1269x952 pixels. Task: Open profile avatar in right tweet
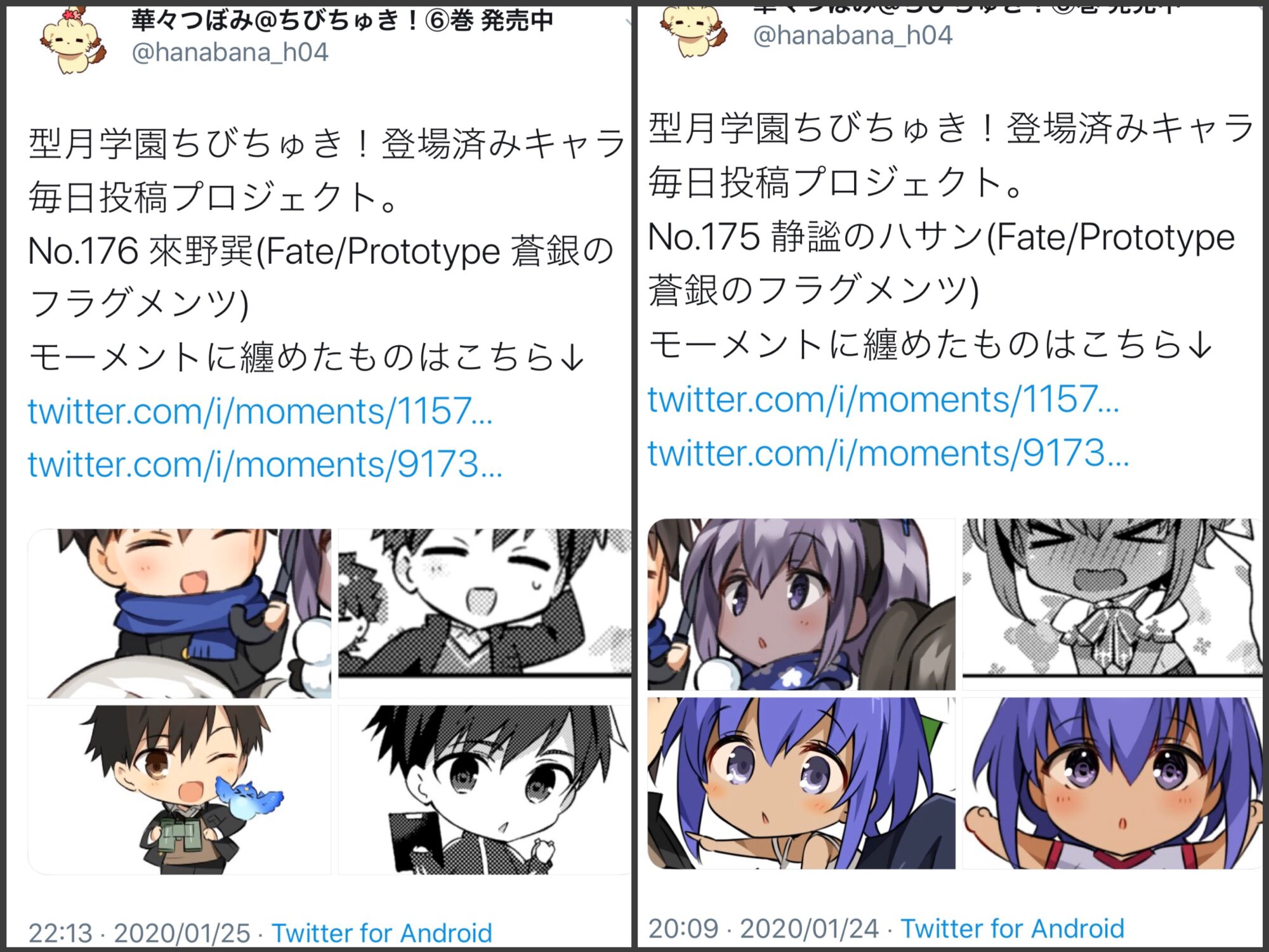point(692,31)
